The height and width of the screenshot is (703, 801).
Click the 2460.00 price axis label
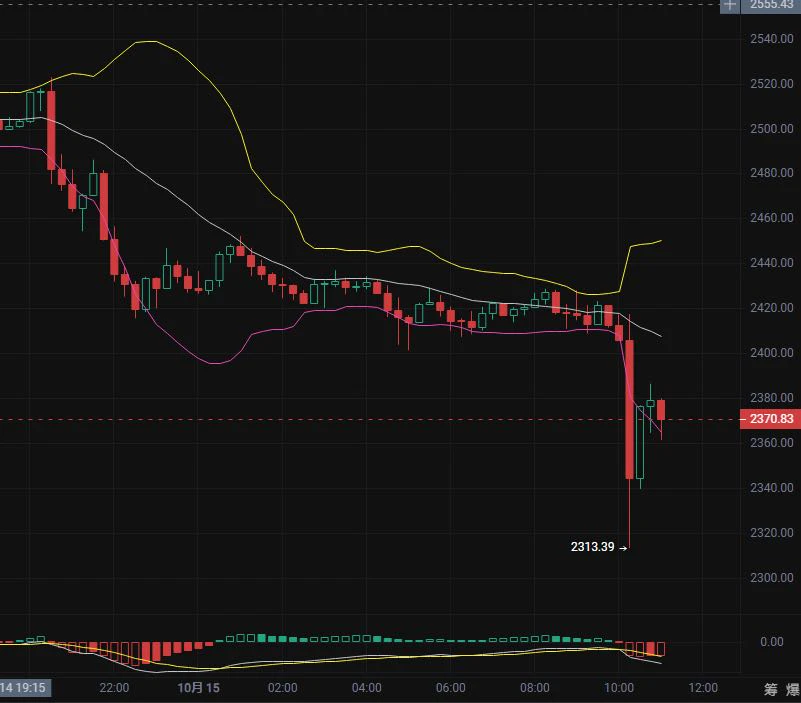click(772, 218)
